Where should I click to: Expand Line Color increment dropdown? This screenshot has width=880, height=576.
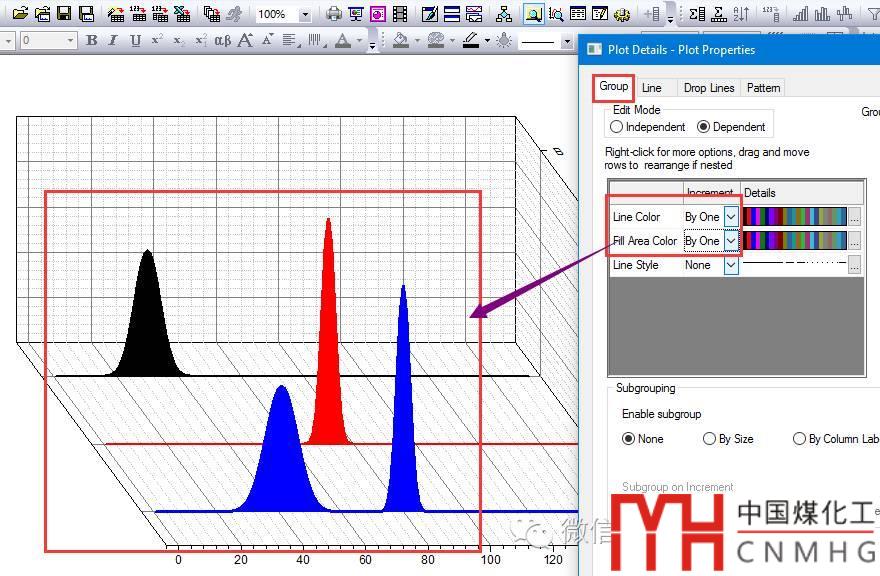(x=731, y=217)
